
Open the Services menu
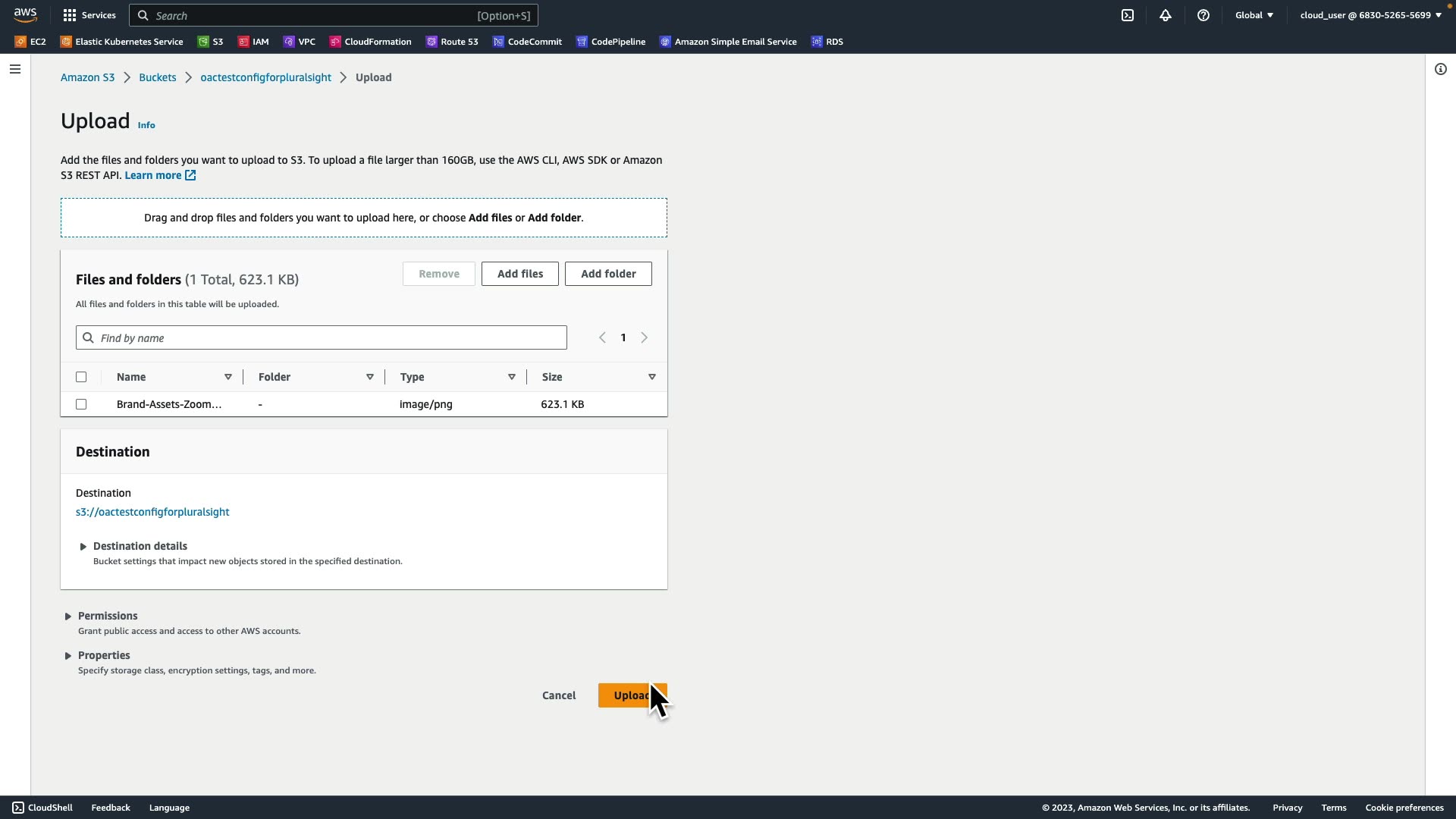[x=89, y=15]
